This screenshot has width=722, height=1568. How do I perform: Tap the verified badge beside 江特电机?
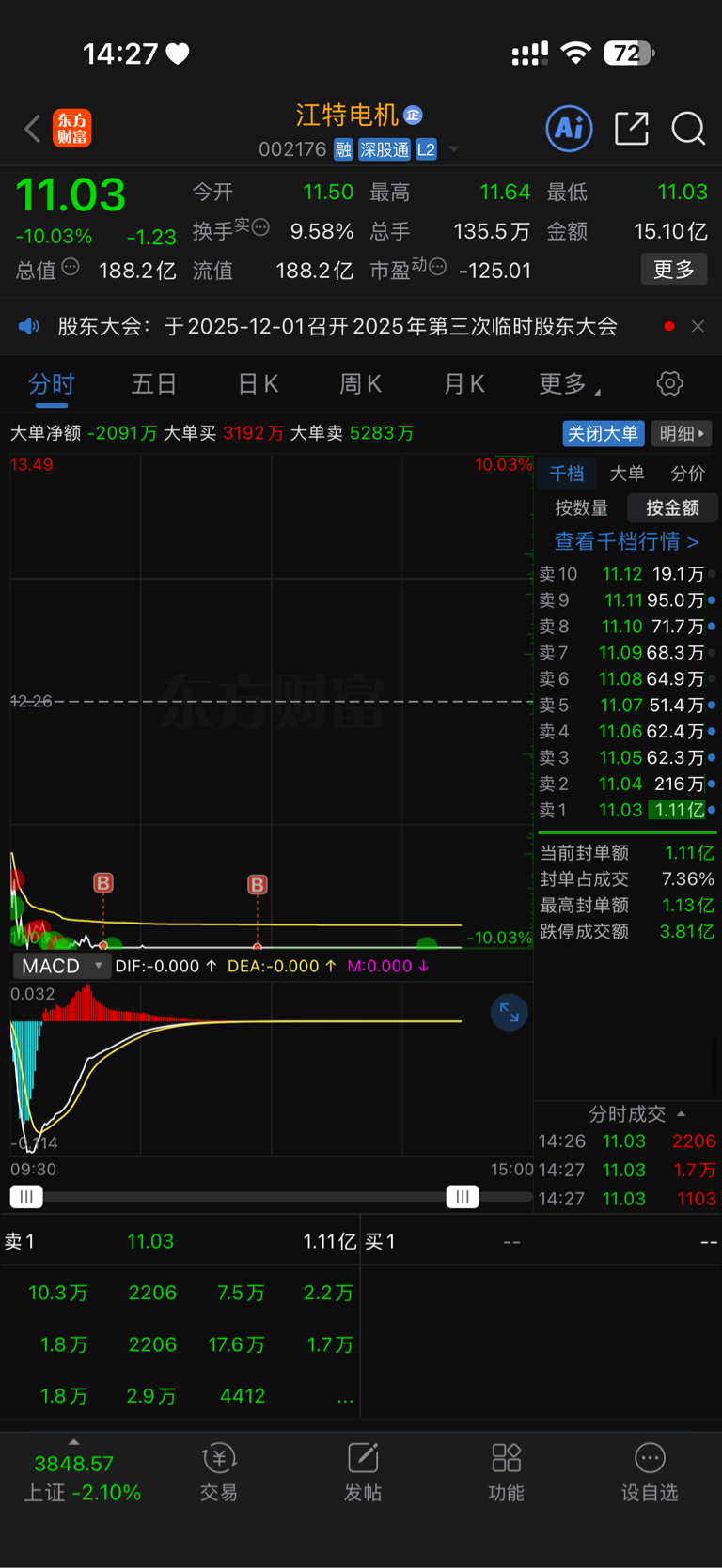click(413, 115)
